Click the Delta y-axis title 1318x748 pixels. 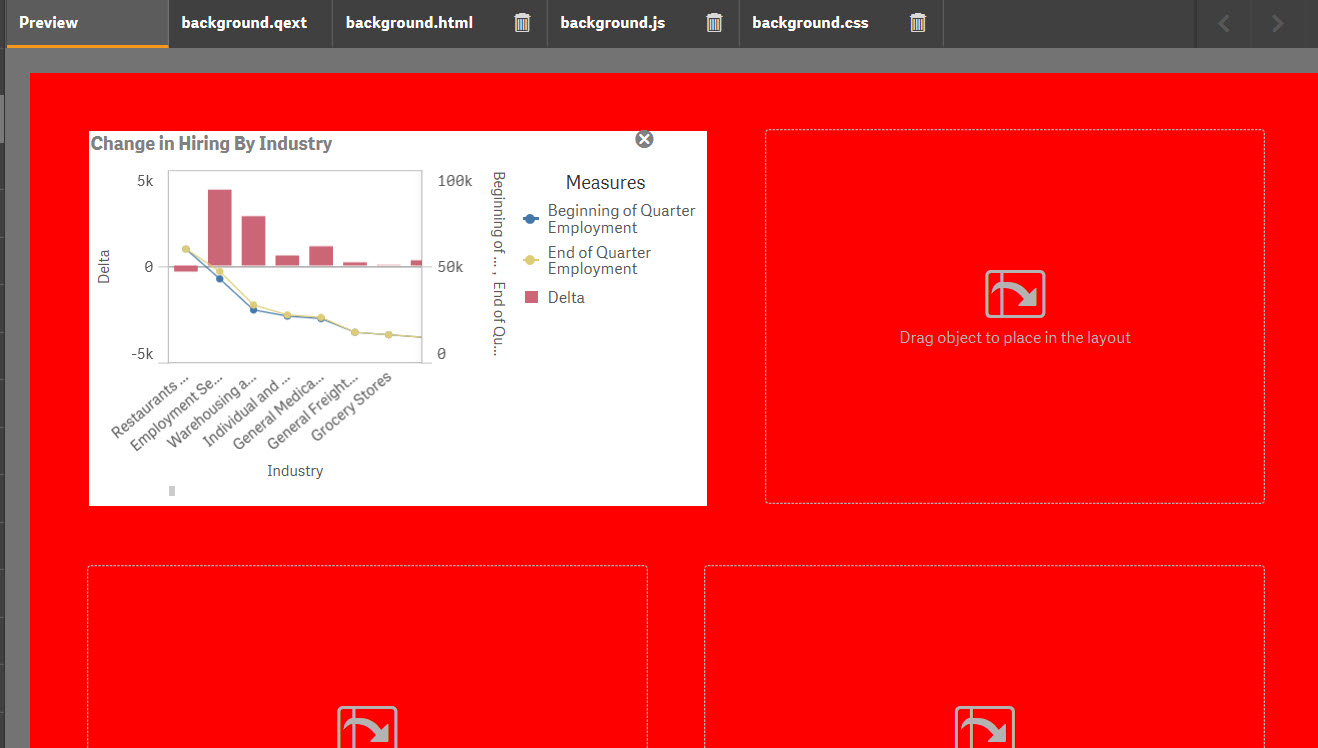pyautogui.click(x=104, y=267)
